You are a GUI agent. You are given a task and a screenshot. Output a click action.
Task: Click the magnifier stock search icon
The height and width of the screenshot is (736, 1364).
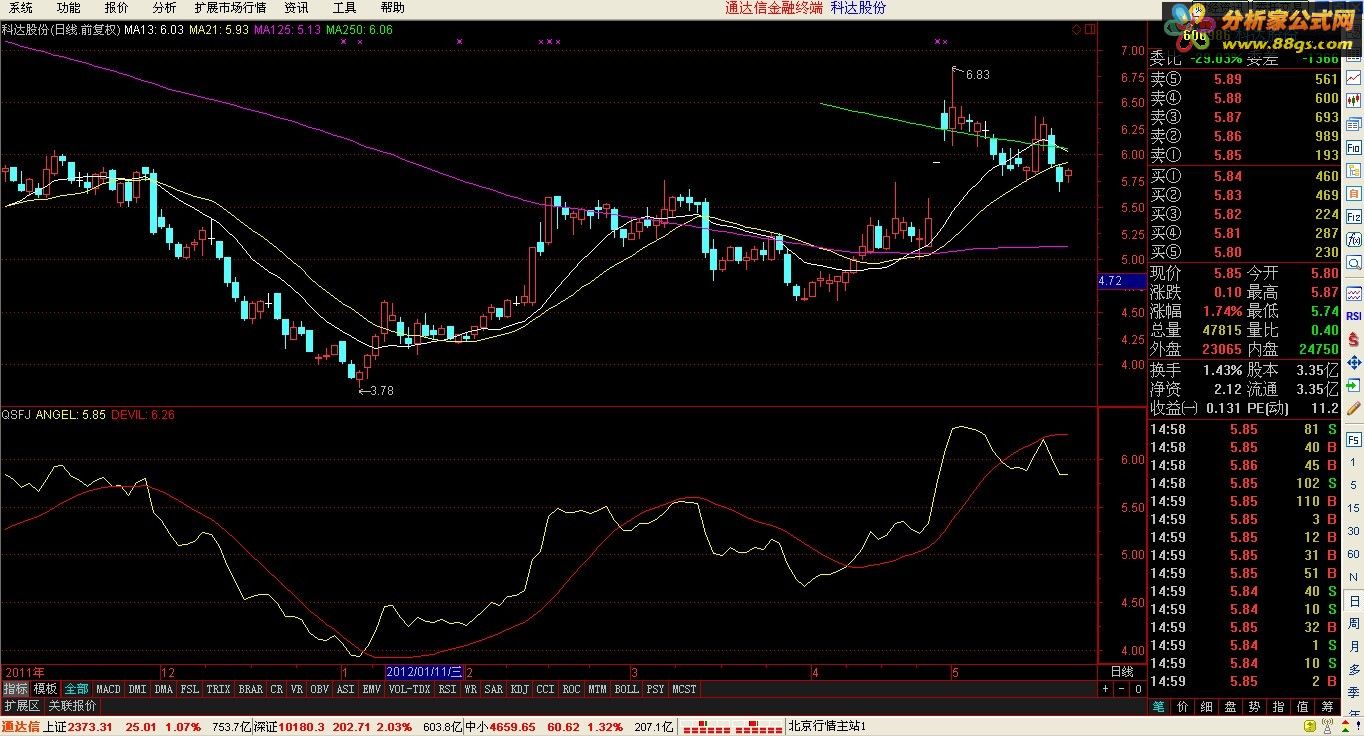pyautogui.click(x=1354, y=263)
